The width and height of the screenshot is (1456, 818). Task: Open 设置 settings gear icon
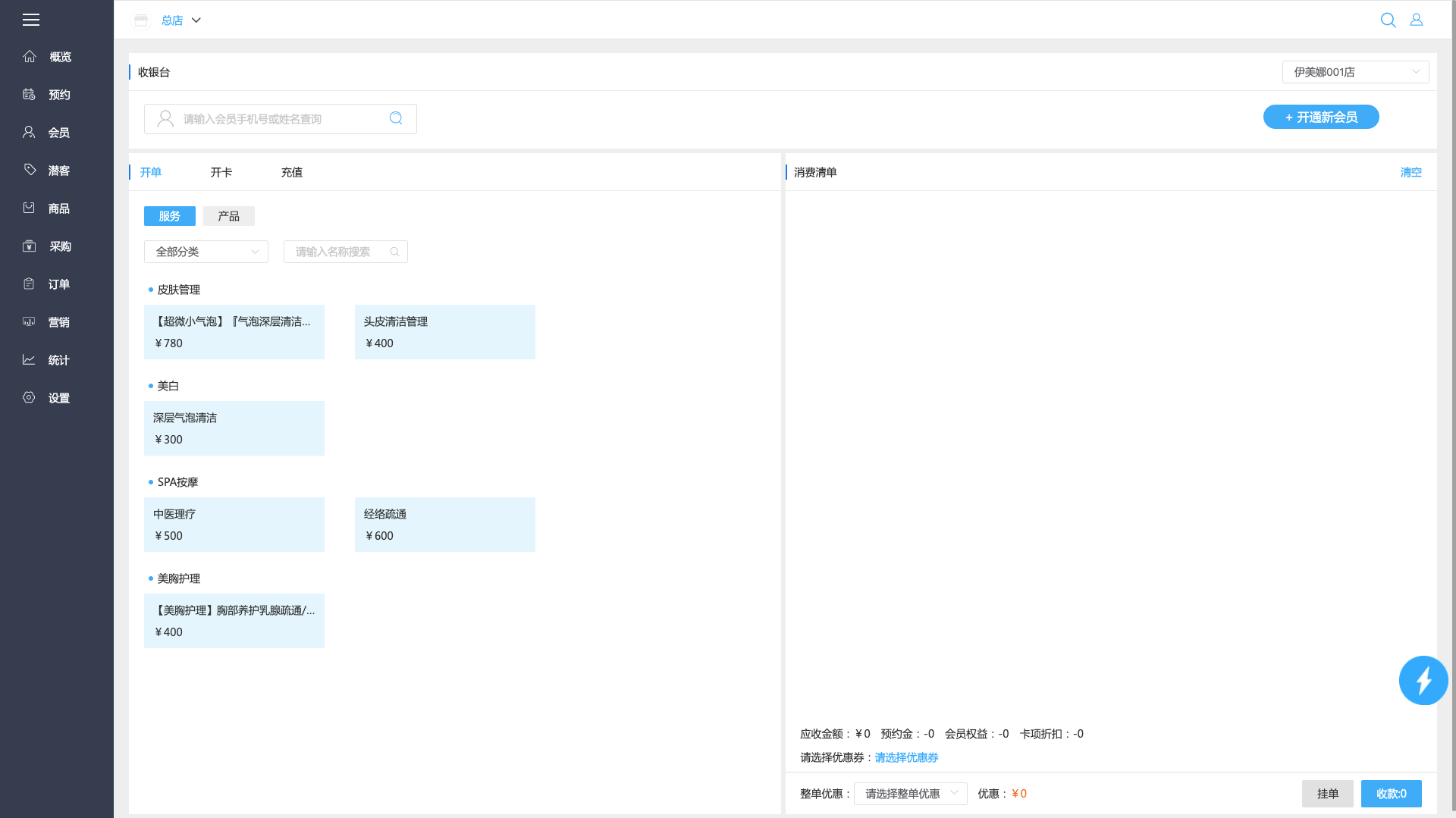[29, 397]
